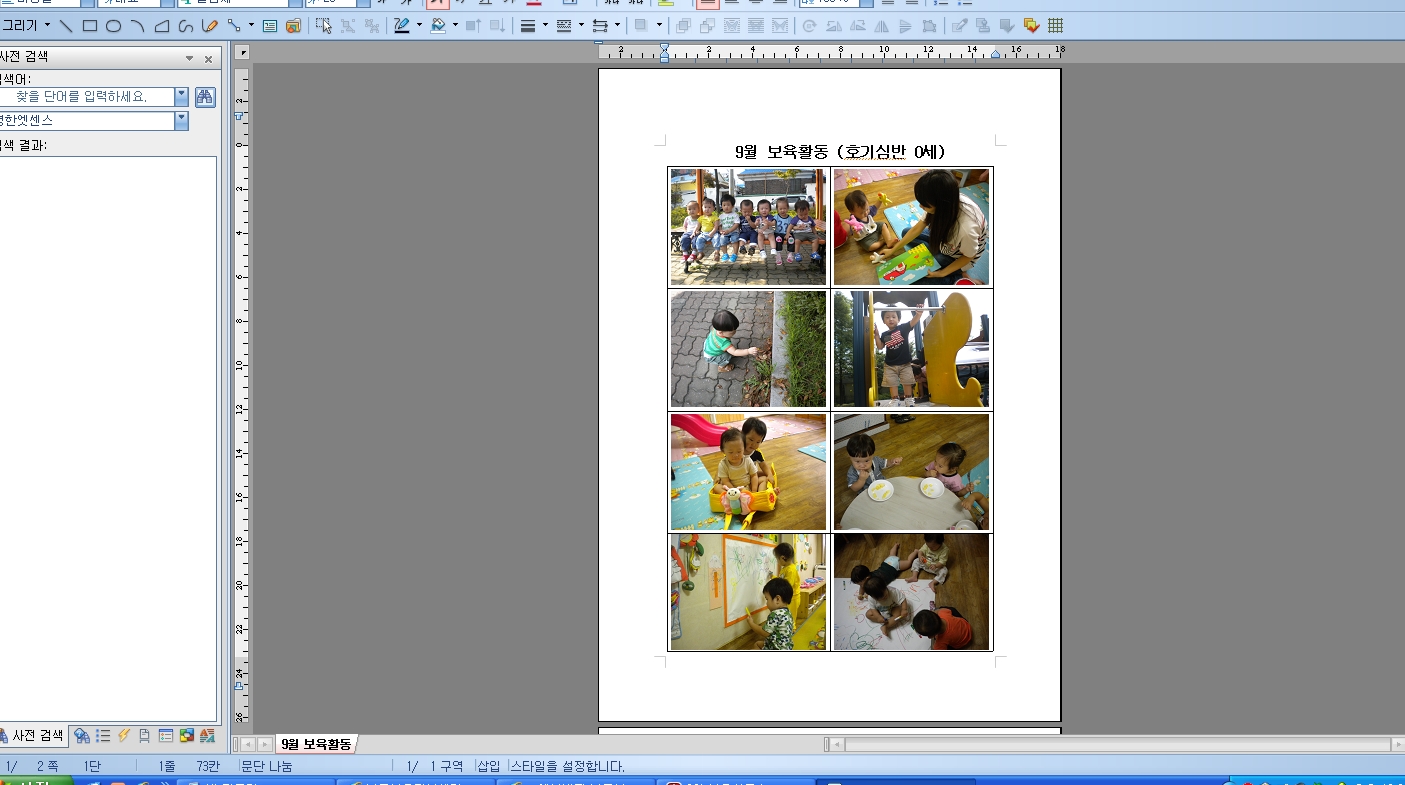Select the rectangle drawing tool
This screenshot has width=1405, height=785.
click(90, 26)
